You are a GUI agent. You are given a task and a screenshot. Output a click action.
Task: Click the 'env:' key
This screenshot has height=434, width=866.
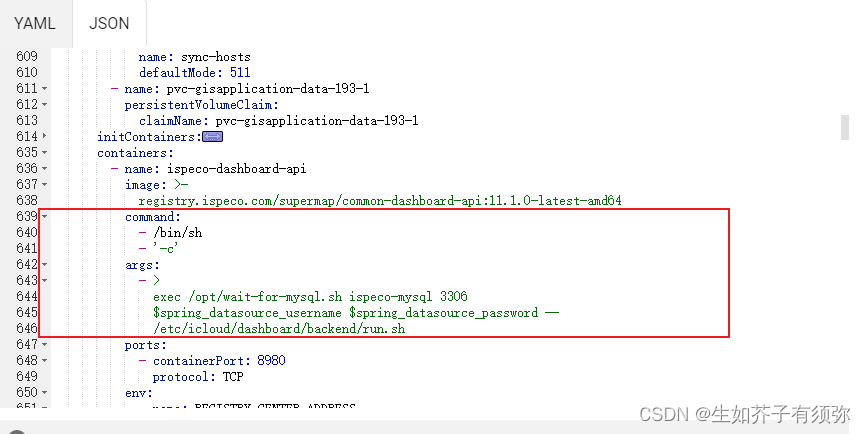pyautogui.click(x=139, y=393)
